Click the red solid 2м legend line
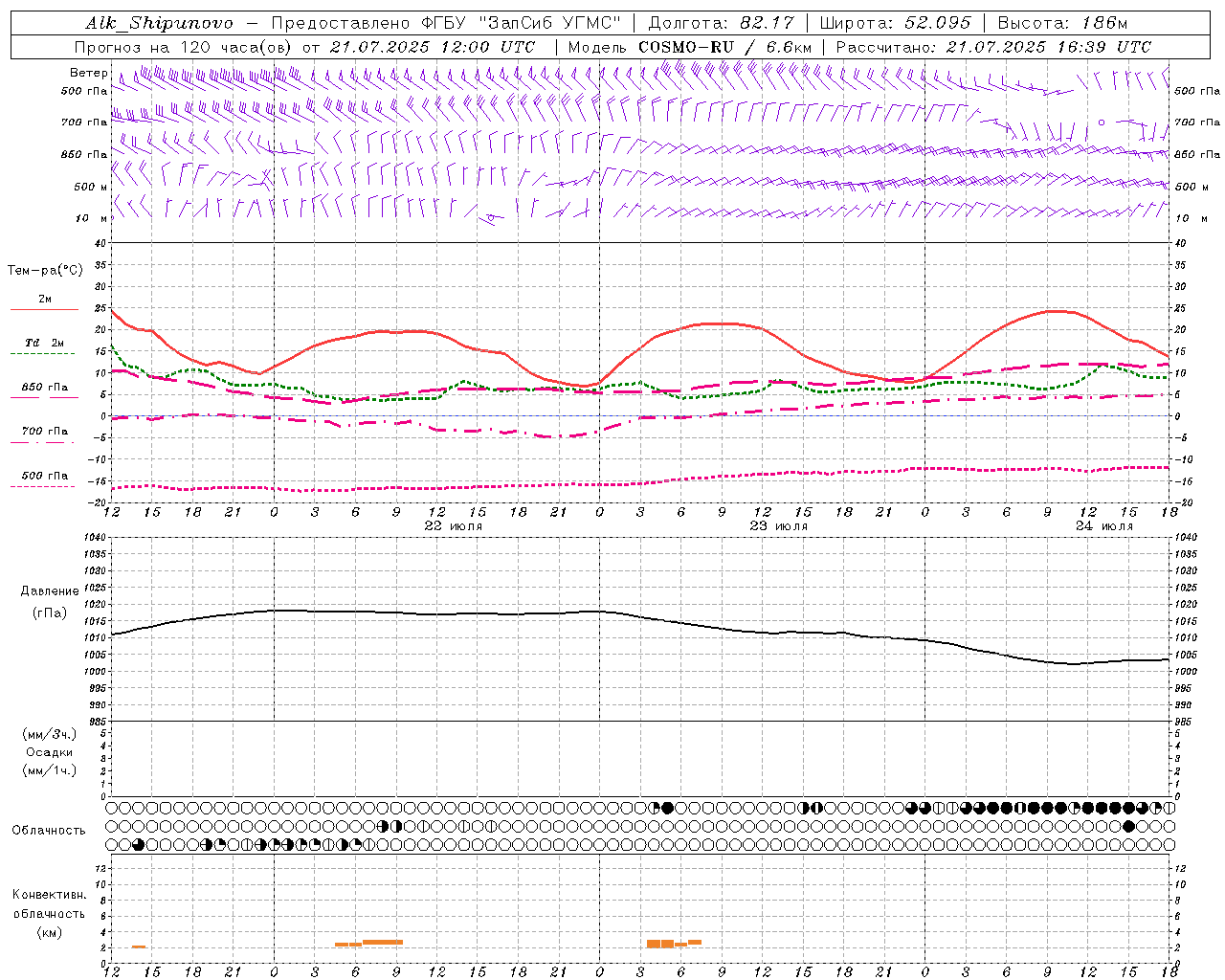The height and width of the screenshot is (980, 1225). pos(44,310)
